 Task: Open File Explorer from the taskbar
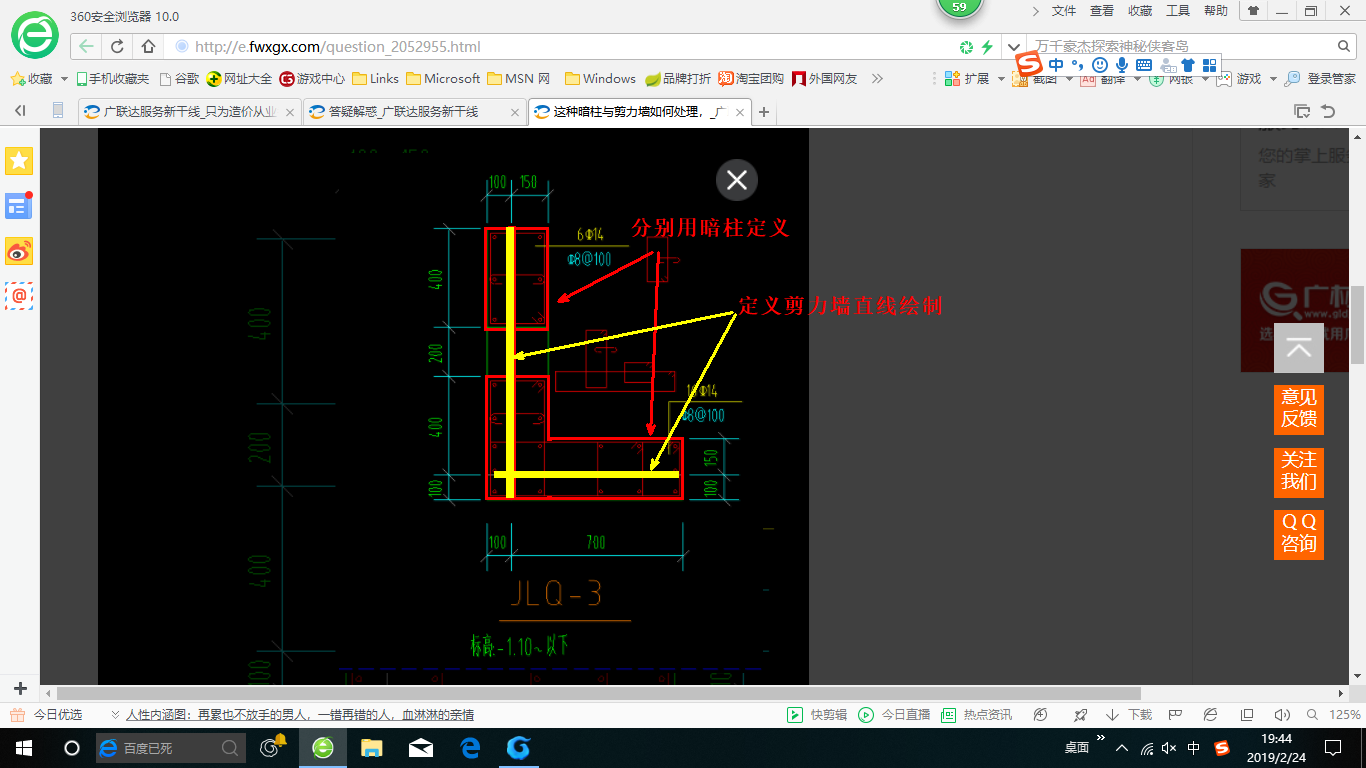pyautogui.click(x=371, y=747)
